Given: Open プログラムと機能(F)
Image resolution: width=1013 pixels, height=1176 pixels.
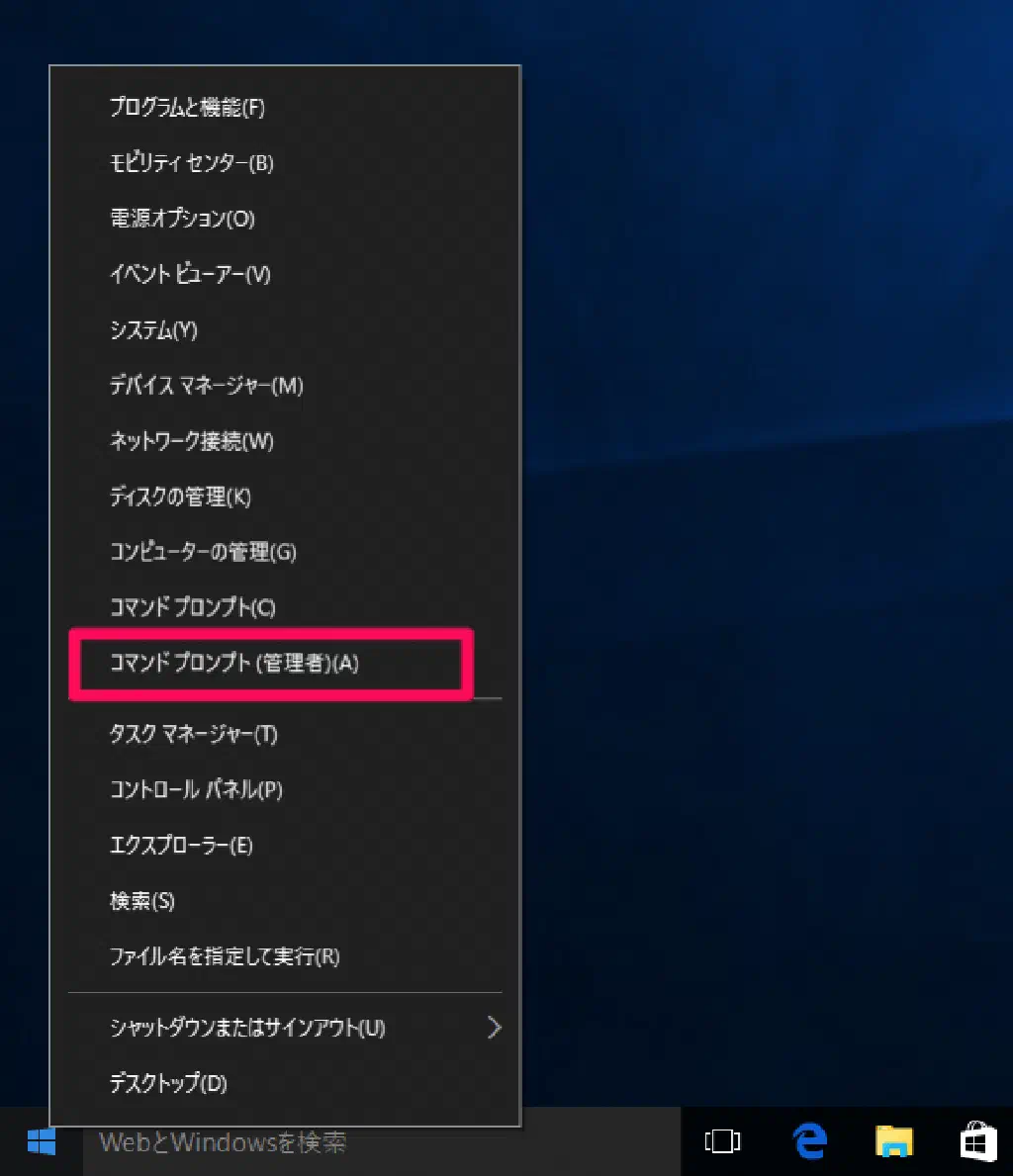Looking at the screenshot, I should pyautogui.click(x=187, y=108).
